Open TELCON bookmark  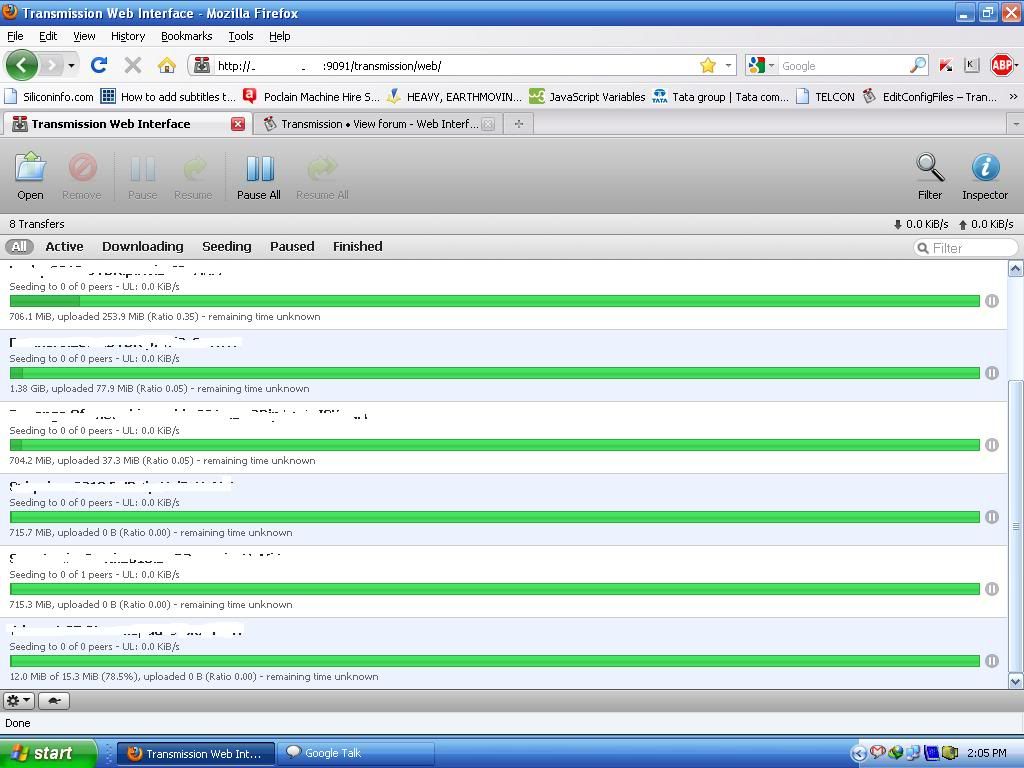click(x=825, y=97)
